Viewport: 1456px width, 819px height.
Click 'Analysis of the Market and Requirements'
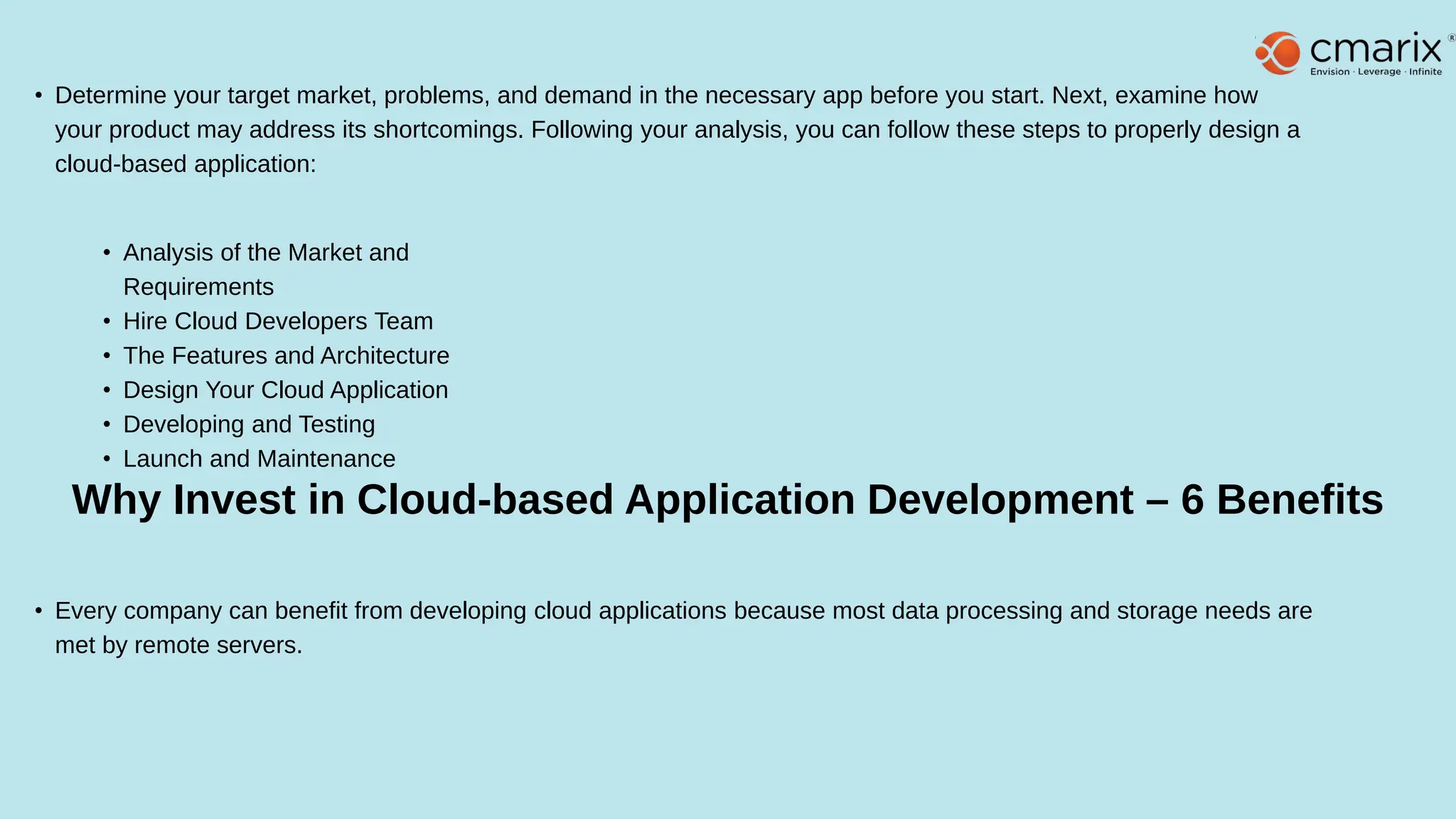click(x=266, y=269)
